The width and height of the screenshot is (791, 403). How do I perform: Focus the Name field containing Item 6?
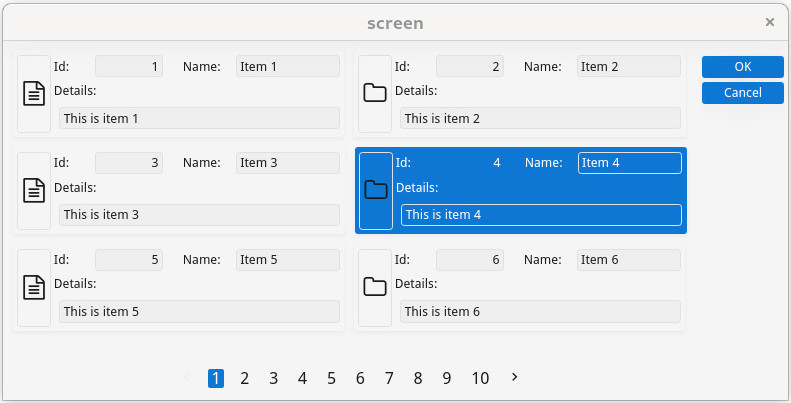[629, 260]
